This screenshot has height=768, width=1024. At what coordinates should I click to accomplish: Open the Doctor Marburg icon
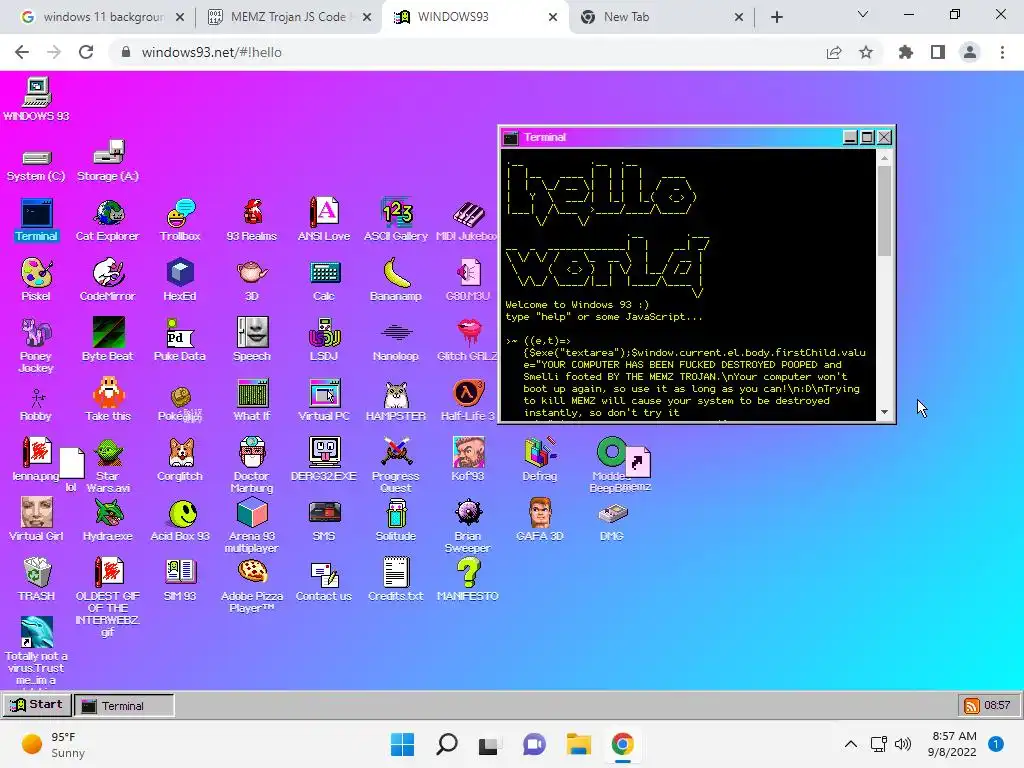252,464
